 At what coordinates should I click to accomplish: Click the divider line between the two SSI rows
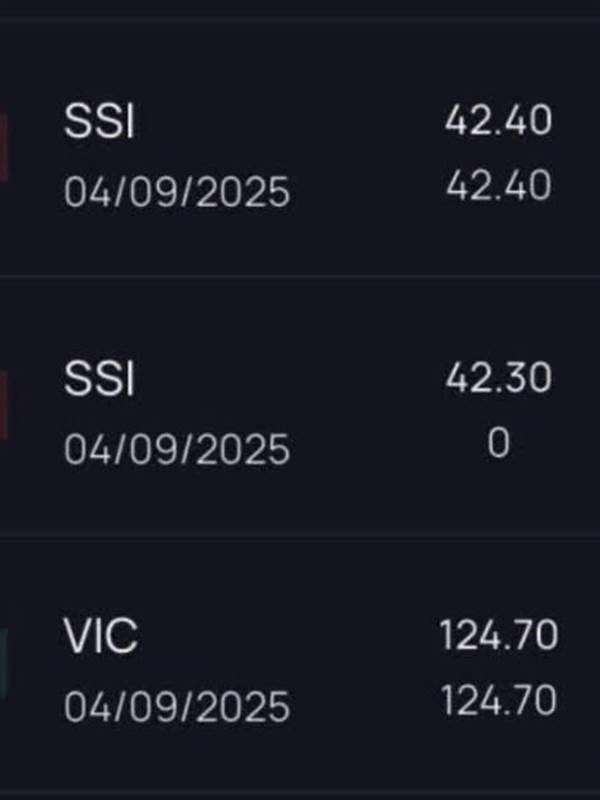coord(300,276)
